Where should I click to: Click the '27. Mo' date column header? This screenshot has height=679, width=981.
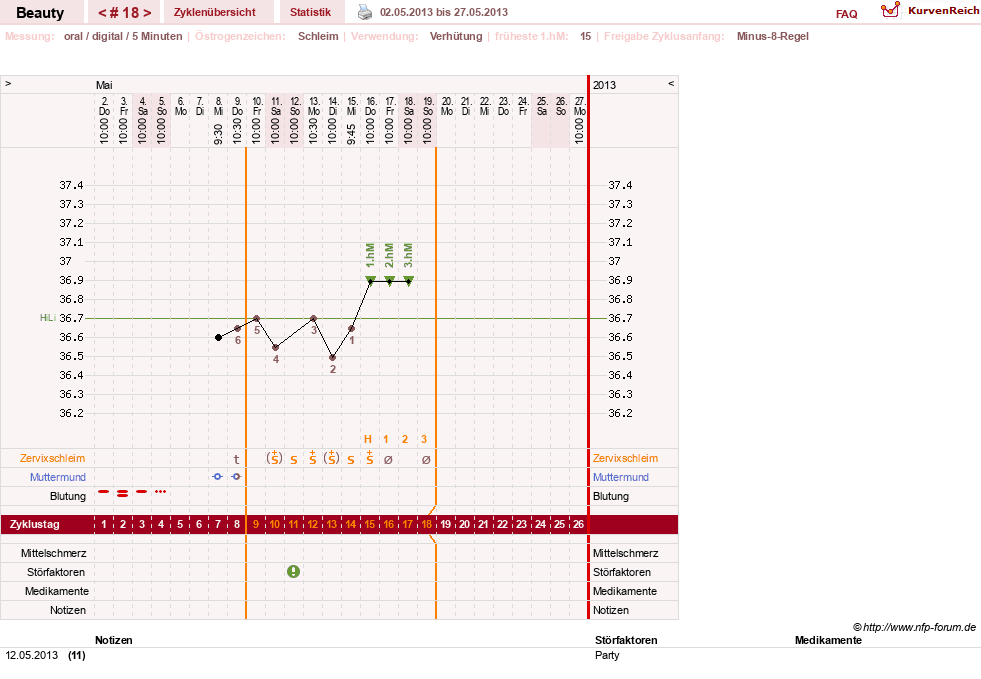click(x=579, y=106)
